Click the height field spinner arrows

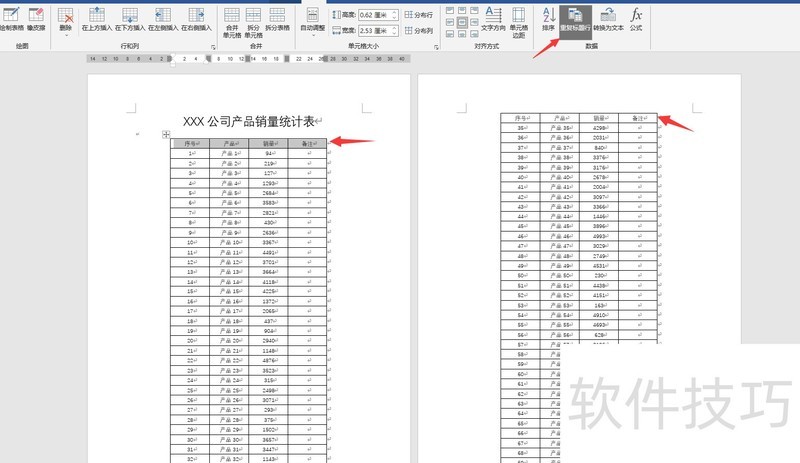coord(394,15)
